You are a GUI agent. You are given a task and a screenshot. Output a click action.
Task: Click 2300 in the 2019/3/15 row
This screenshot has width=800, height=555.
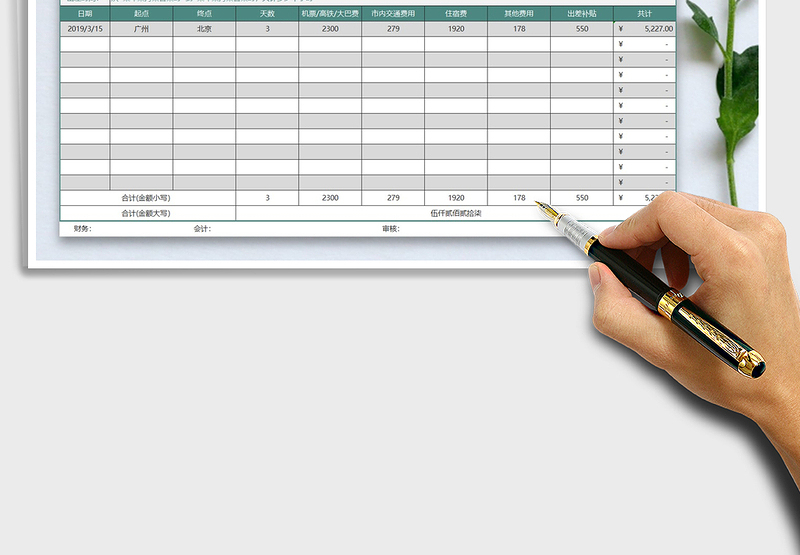pyautogui.click(x=330, y=29)
